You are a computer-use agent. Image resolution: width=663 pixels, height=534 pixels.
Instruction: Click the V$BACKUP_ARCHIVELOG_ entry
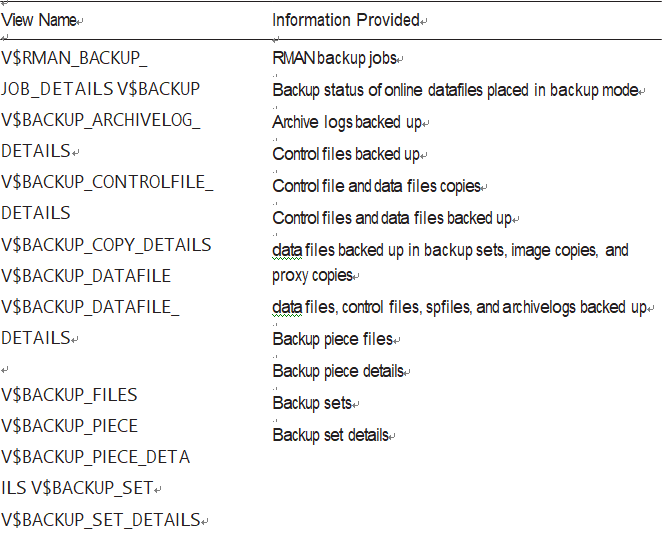point(101,120)
